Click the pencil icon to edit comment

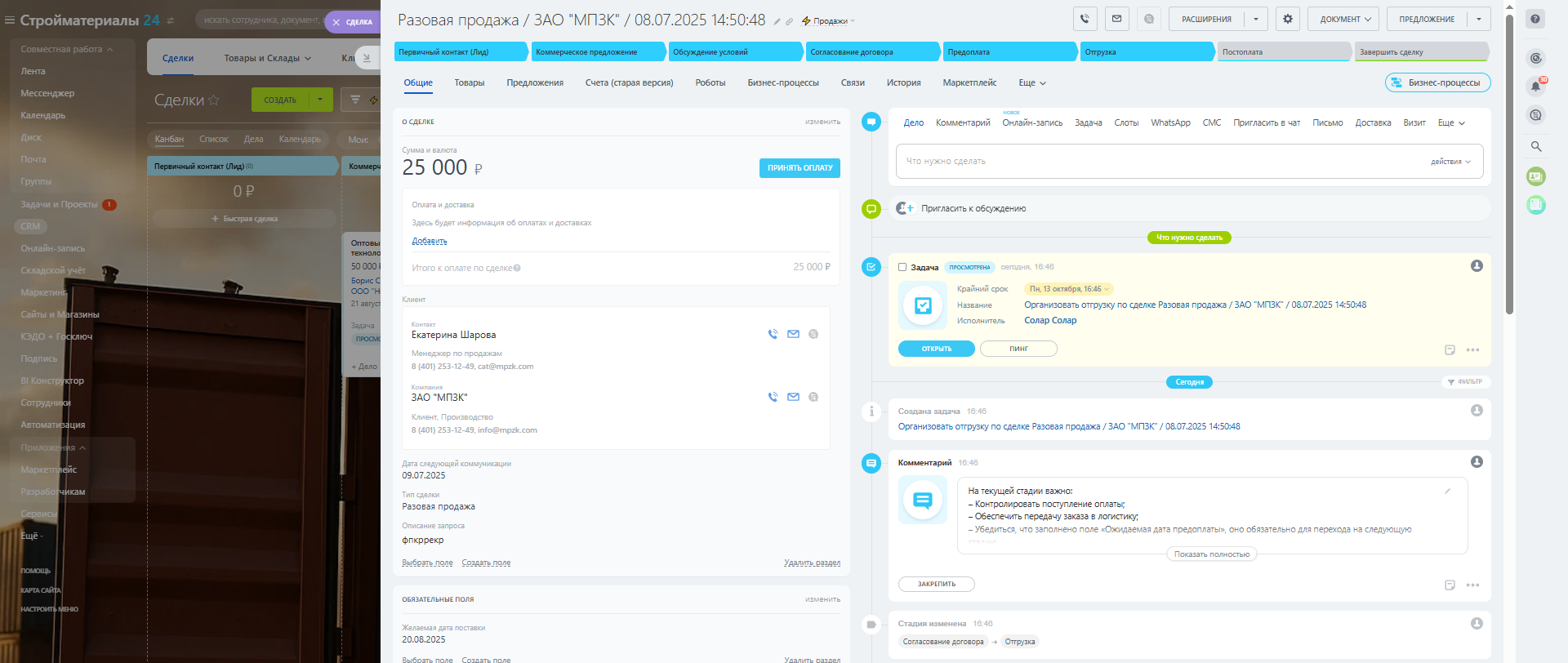pos(1447,491)
